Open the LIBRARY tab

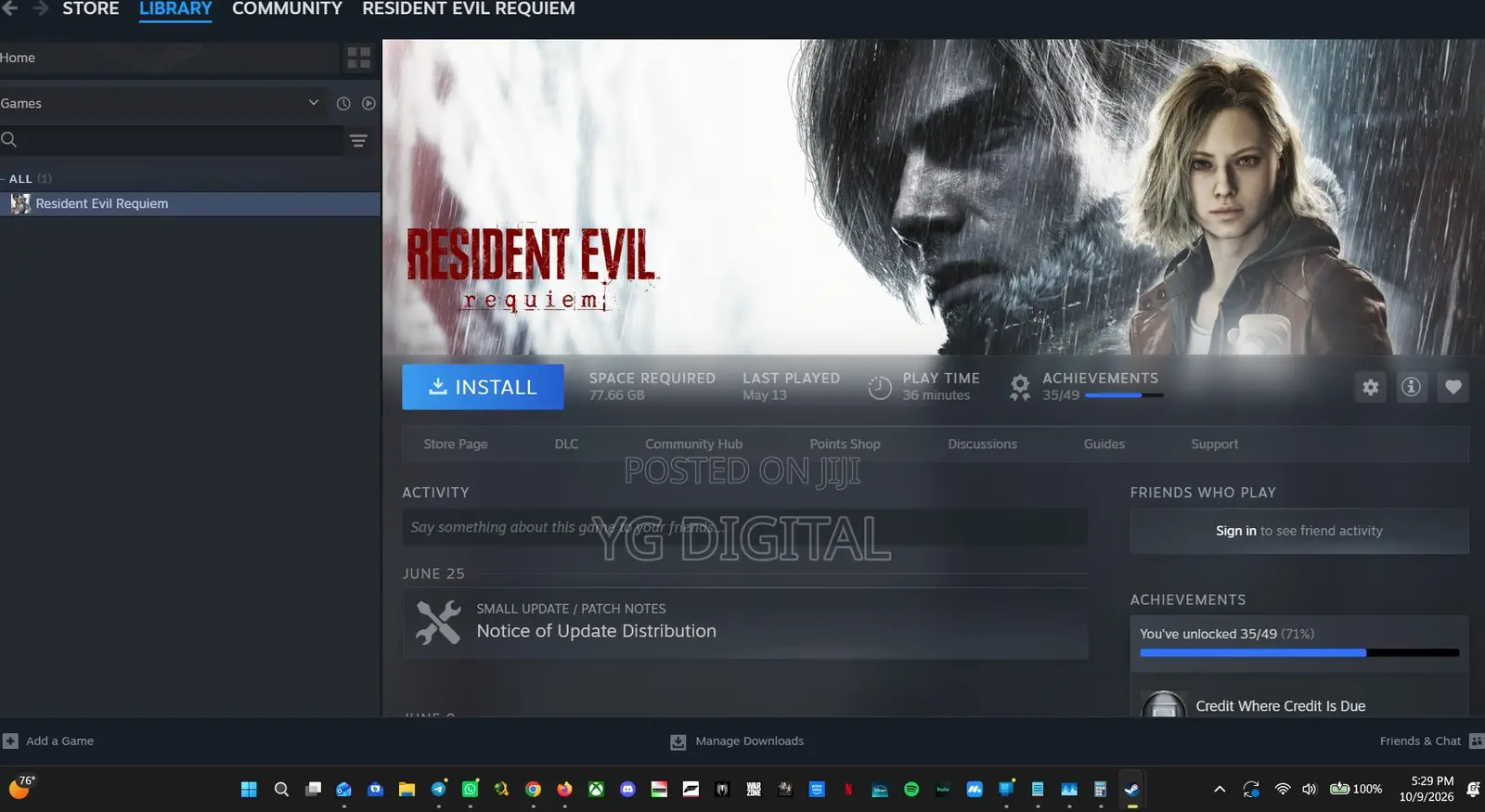point(175,9)
